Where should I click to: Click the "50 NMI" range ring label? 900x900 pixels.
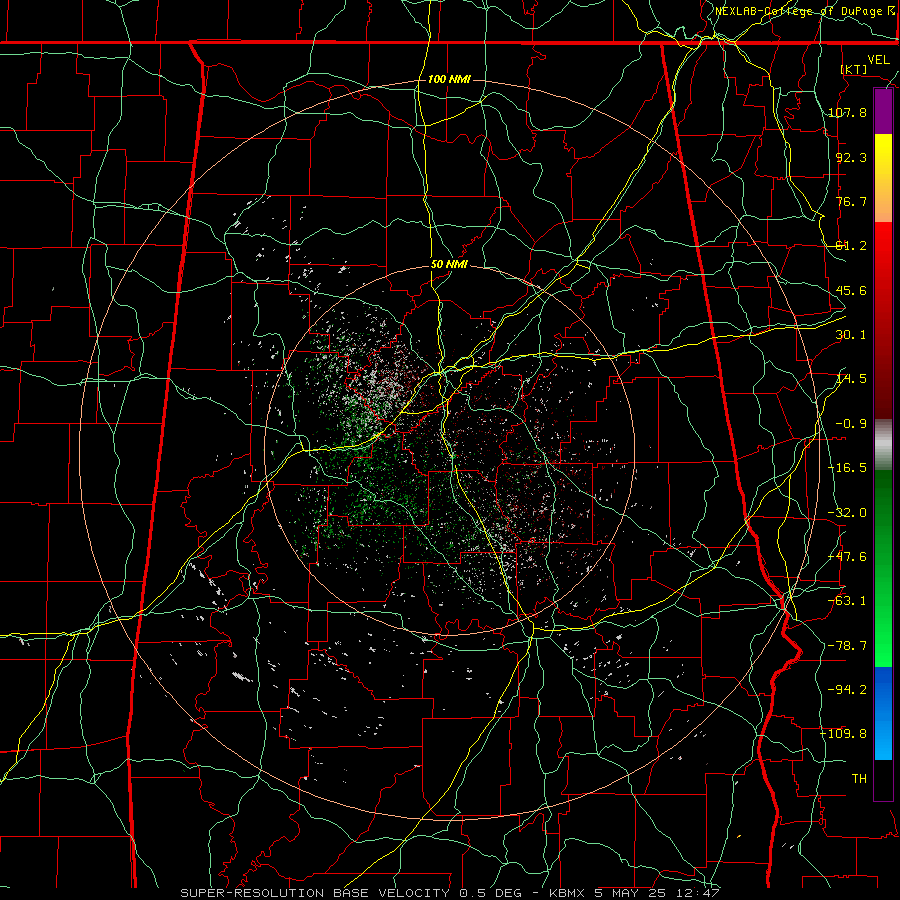point(449,265)
